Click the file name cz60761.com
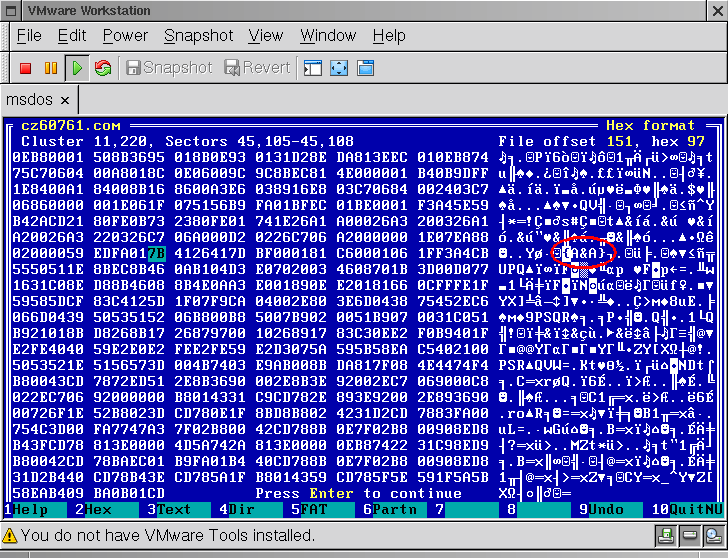 [x=71, y=126]
